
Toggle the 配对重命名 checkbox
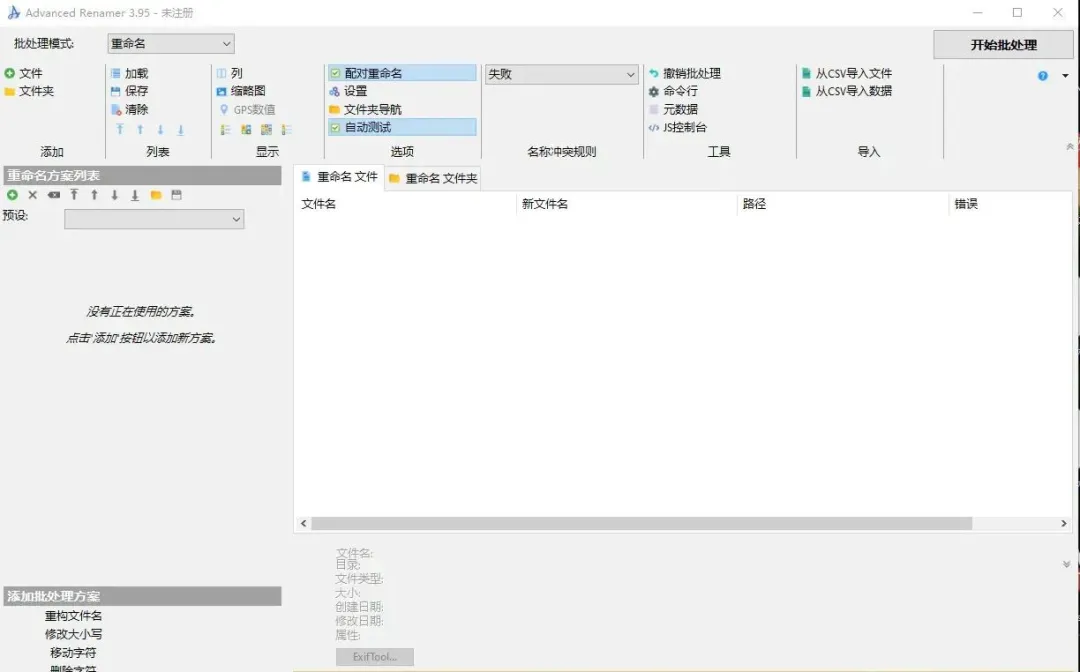(x=402, y=73)
